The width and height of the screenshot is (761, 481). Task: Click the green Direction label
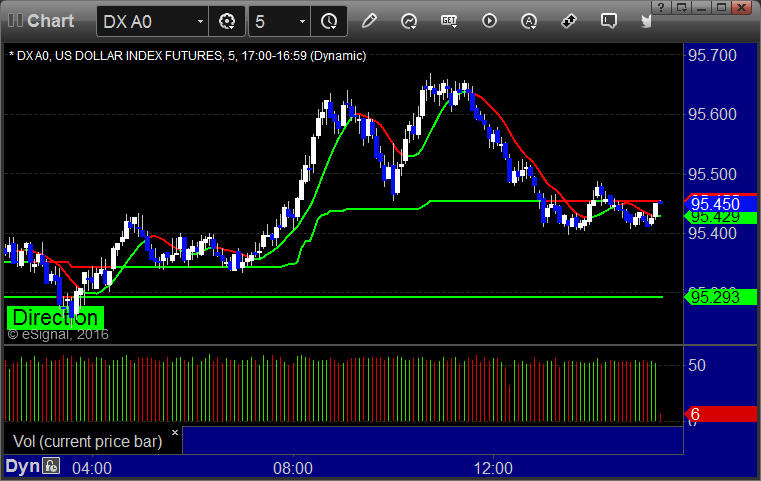coord(55,317)
